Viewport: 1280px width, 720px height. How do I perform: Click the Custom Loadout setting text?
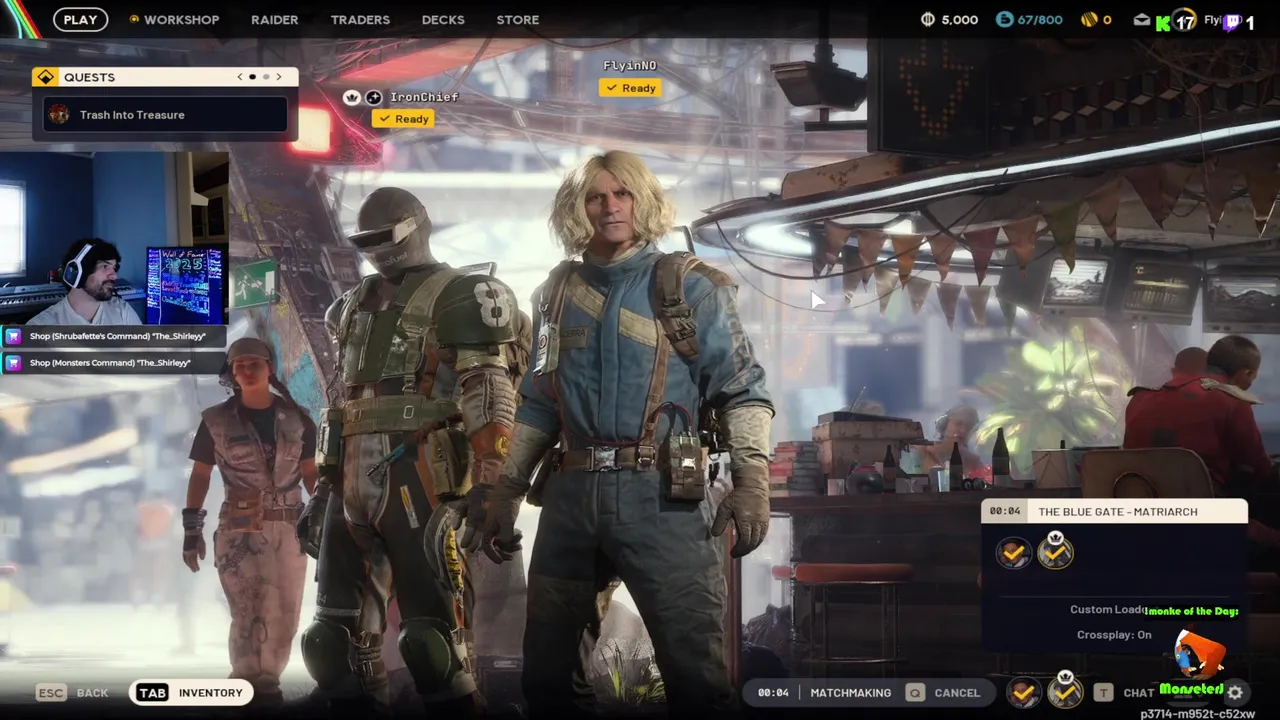[x=1108, y=610]
